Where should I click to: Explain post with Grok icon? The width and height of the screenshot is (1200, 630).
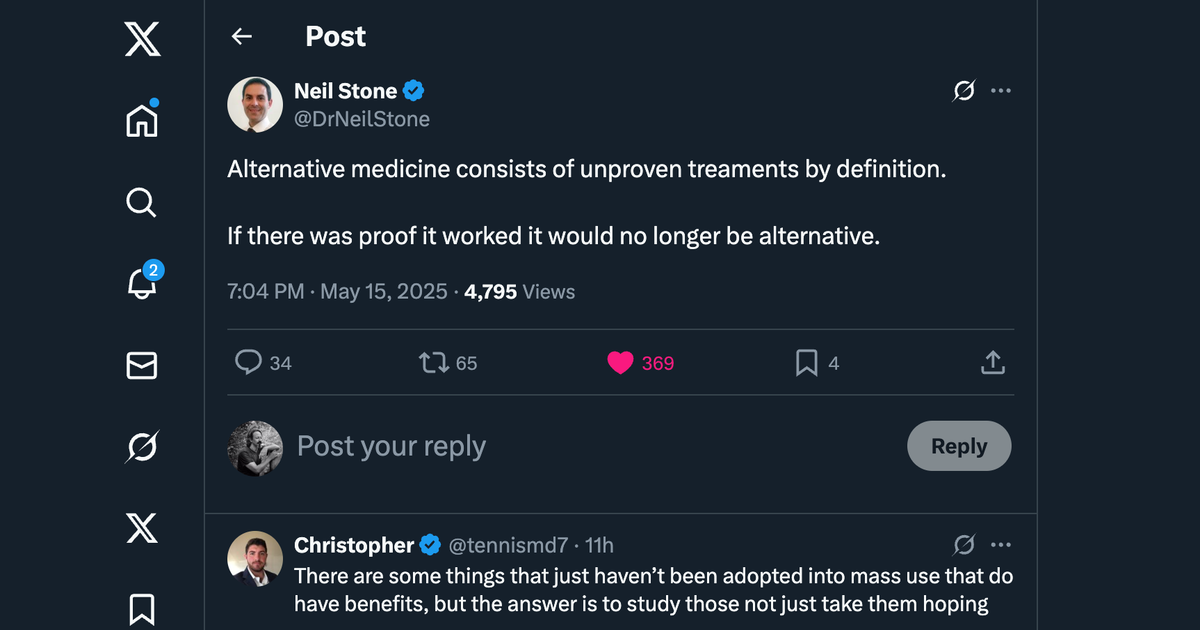[x=964, y=91]
